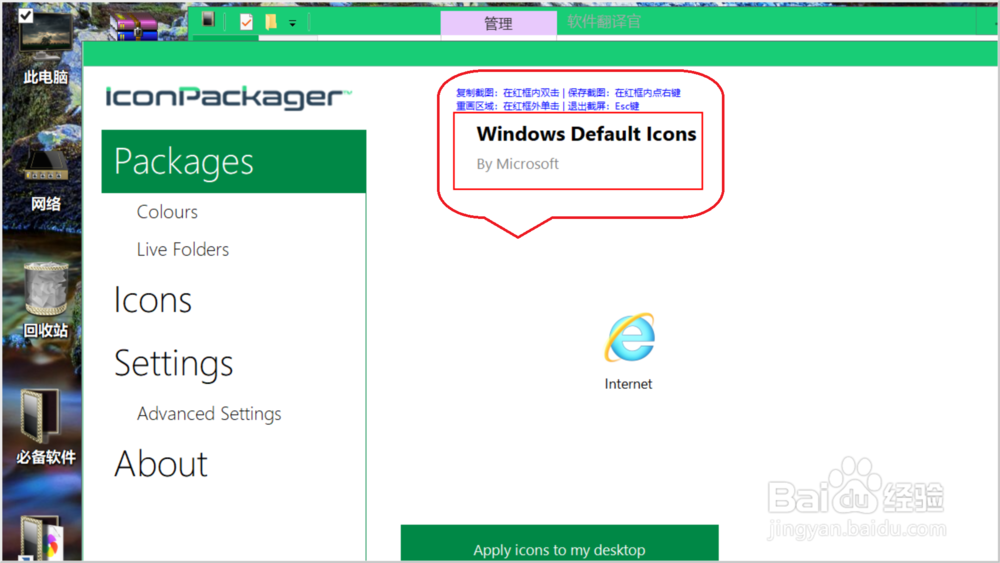
Task: Open the Settings section
Action: pyautogui.click(x=173, y=363)
